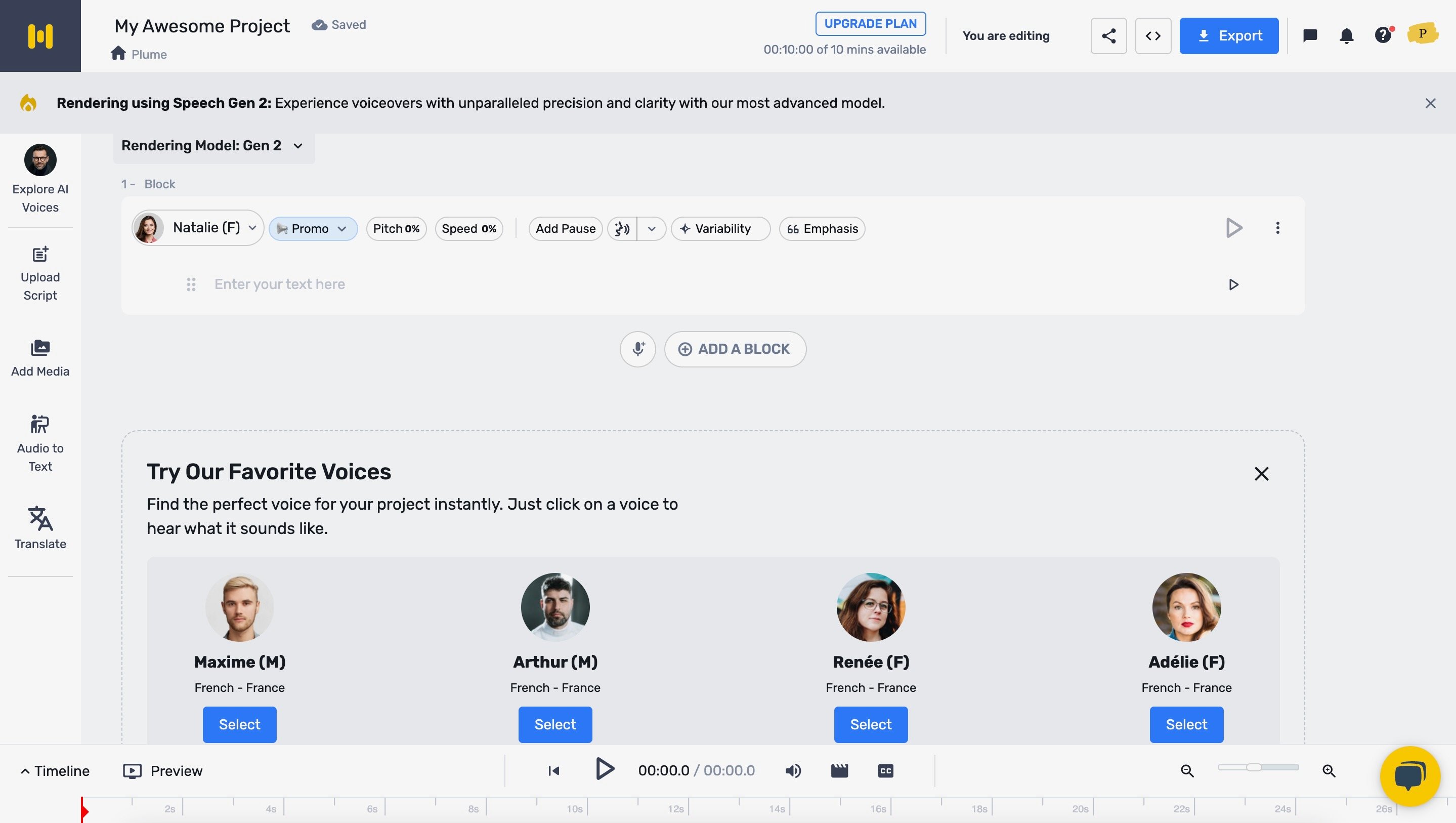Switch to the Preview tab

(163, 770)
